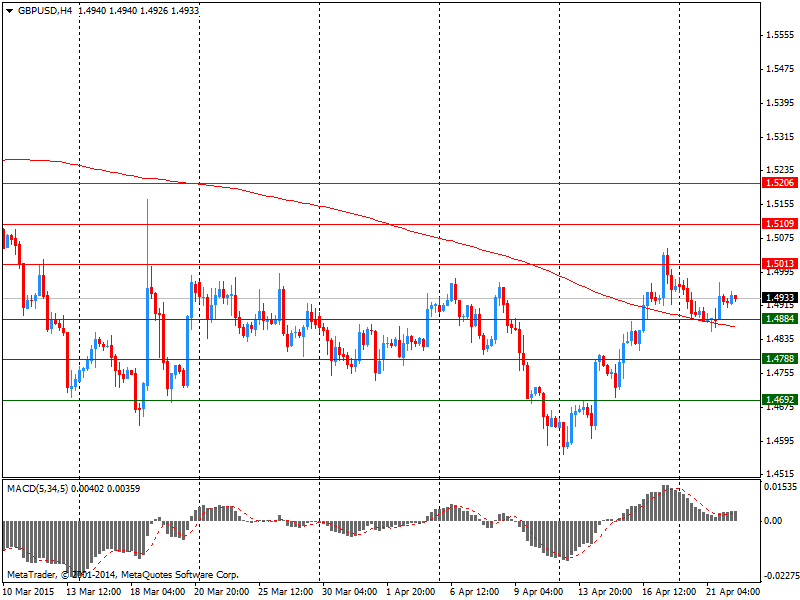Click the 1.5206 red resistance price label
The image size is (800, 600).
[x=780, y=183]
